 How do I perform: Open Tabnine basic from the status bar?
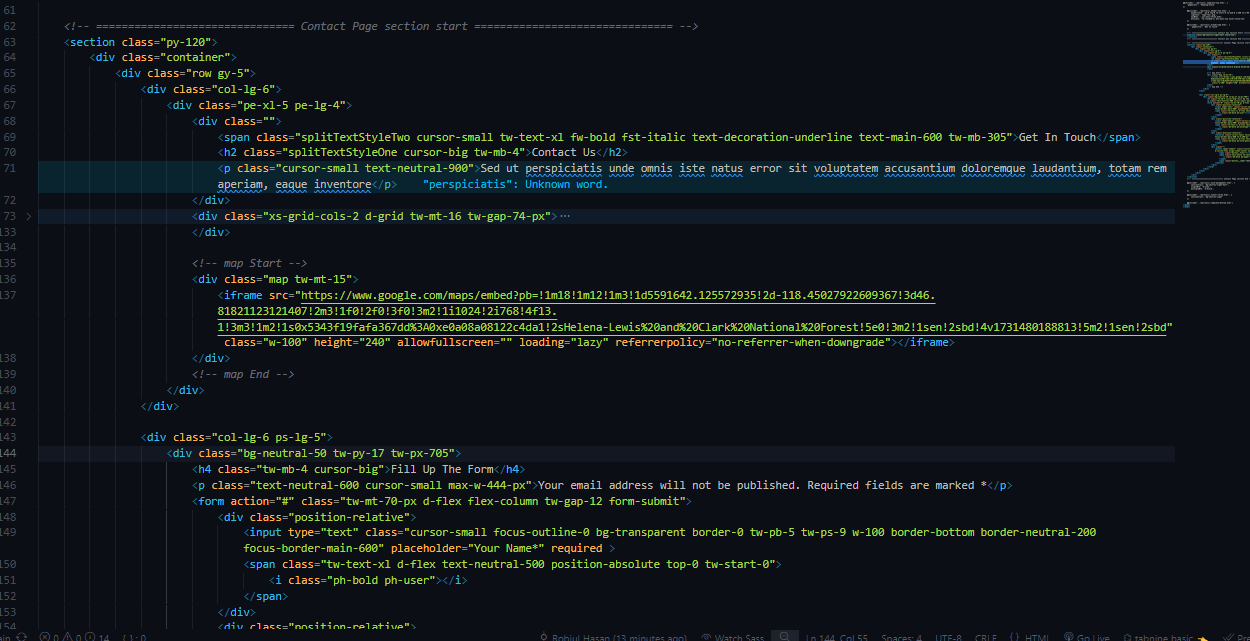tap(1160, 636)
